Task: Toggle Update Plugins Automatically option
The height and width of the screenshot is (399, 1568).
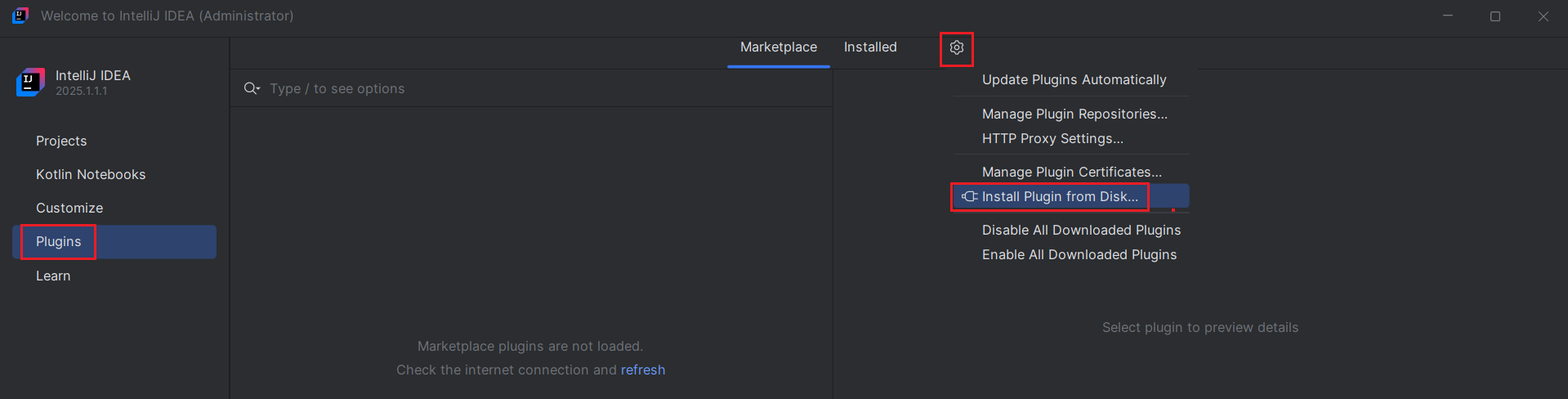Action: pyautogui.click(x=1072, y=79)
